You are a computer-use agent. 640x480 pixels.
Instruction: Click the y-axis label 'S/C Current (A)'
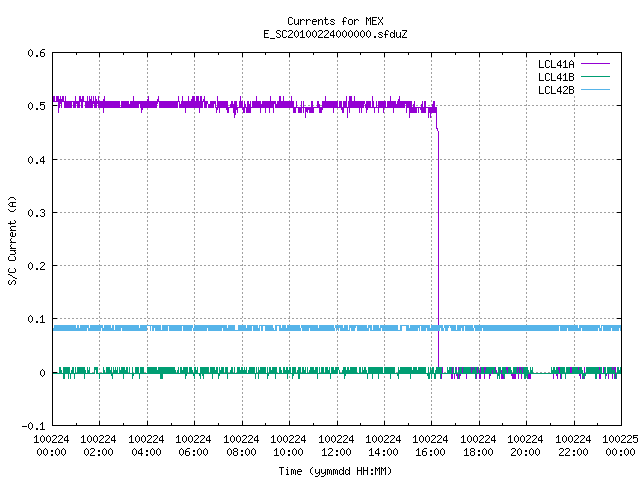pyautogui.click(x=13, y=241)
